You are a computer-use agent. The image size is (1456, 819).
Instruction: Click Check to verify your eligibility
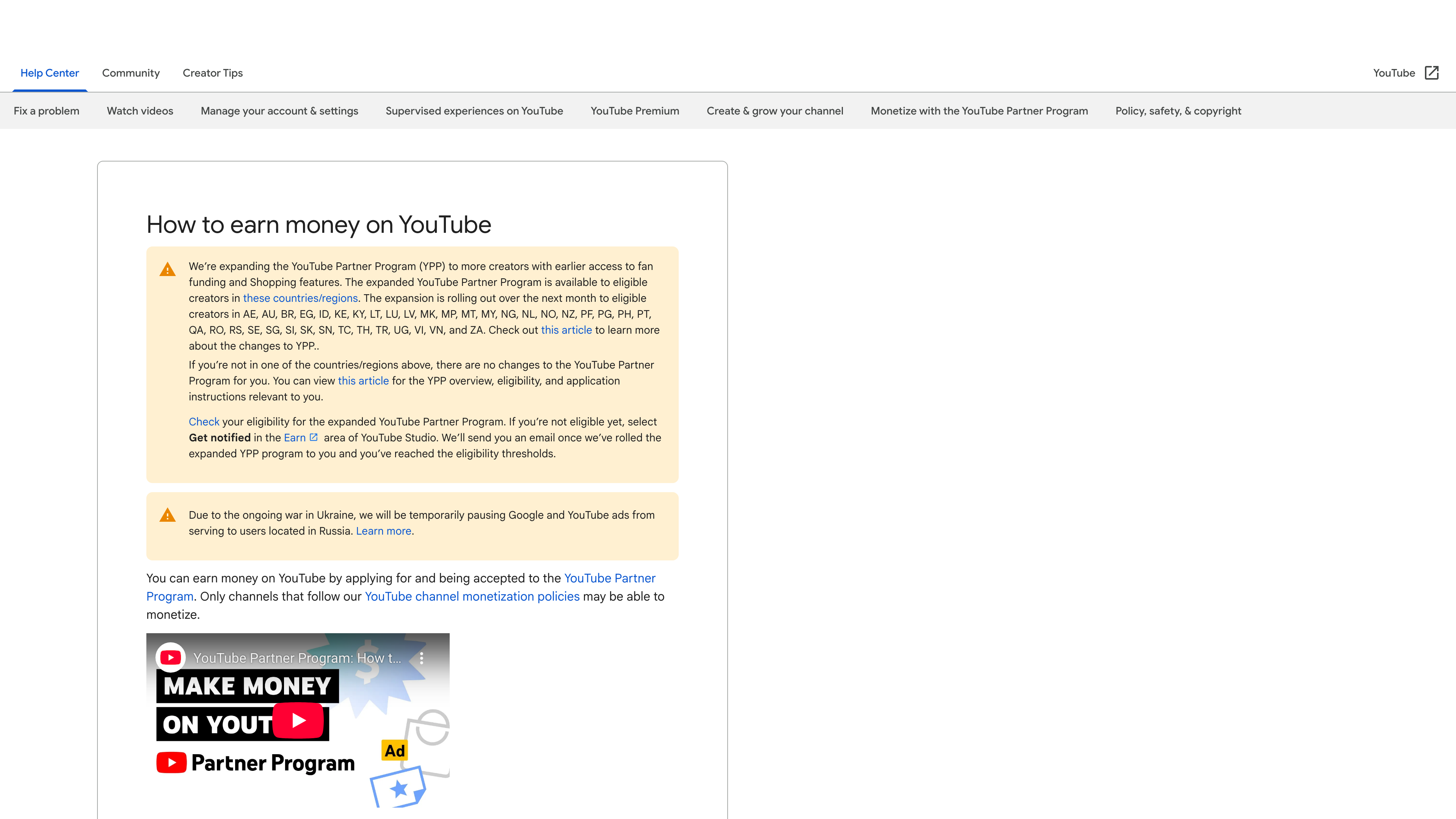(204, 422)
